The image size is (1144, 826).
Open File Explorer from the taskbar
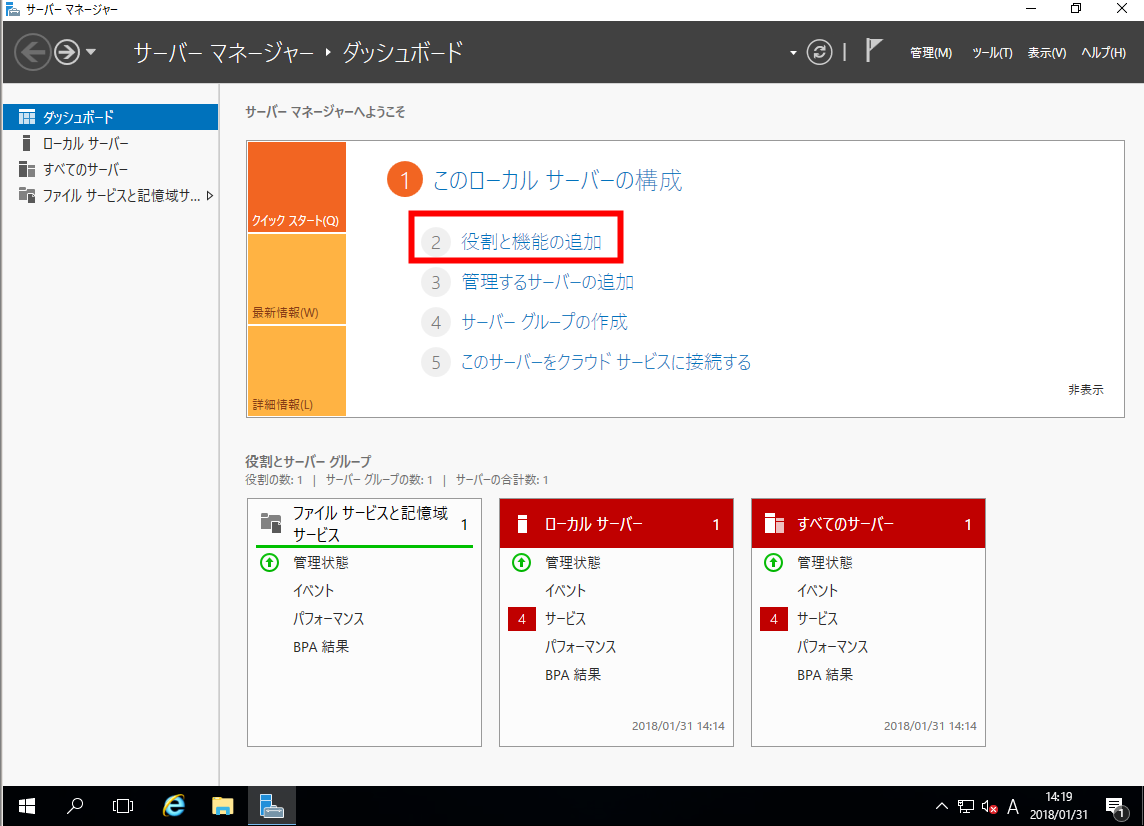(x=223, y=806)
